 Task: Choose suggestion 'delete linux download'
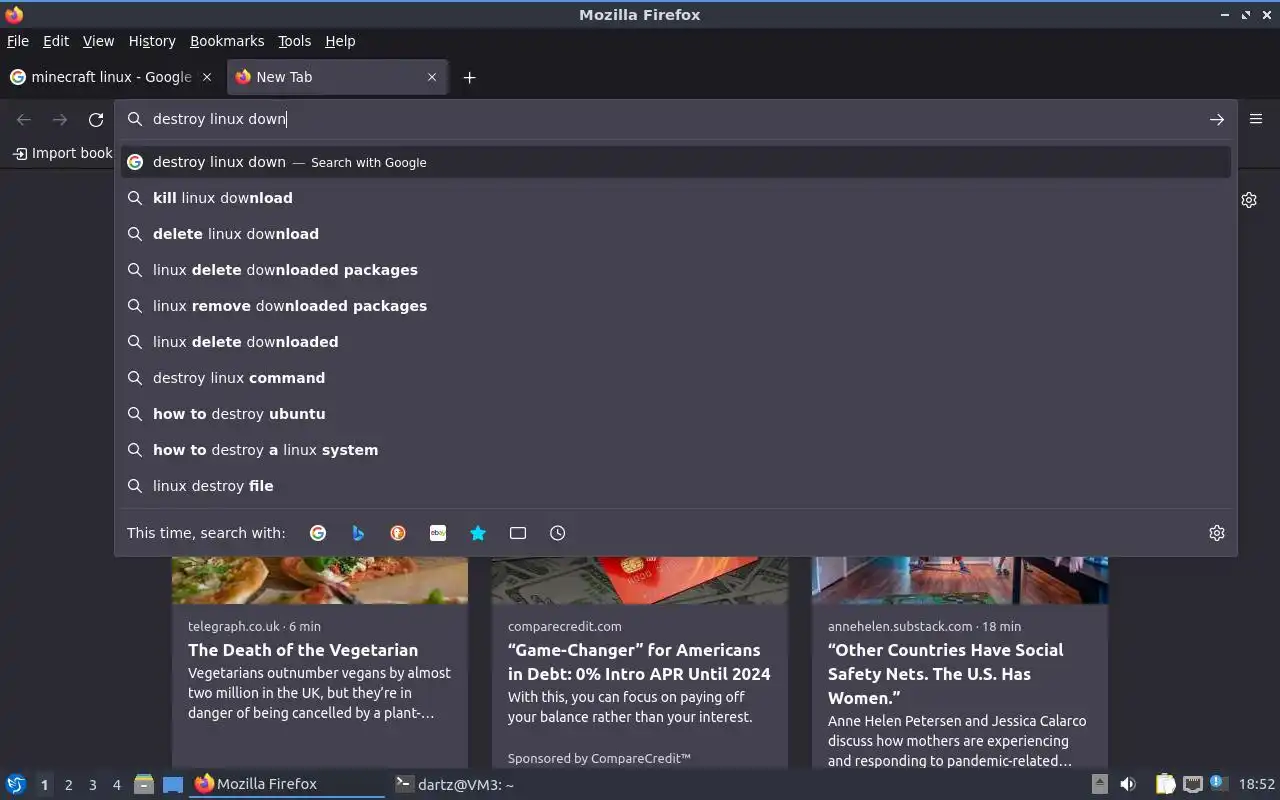[x=675, y=234]
